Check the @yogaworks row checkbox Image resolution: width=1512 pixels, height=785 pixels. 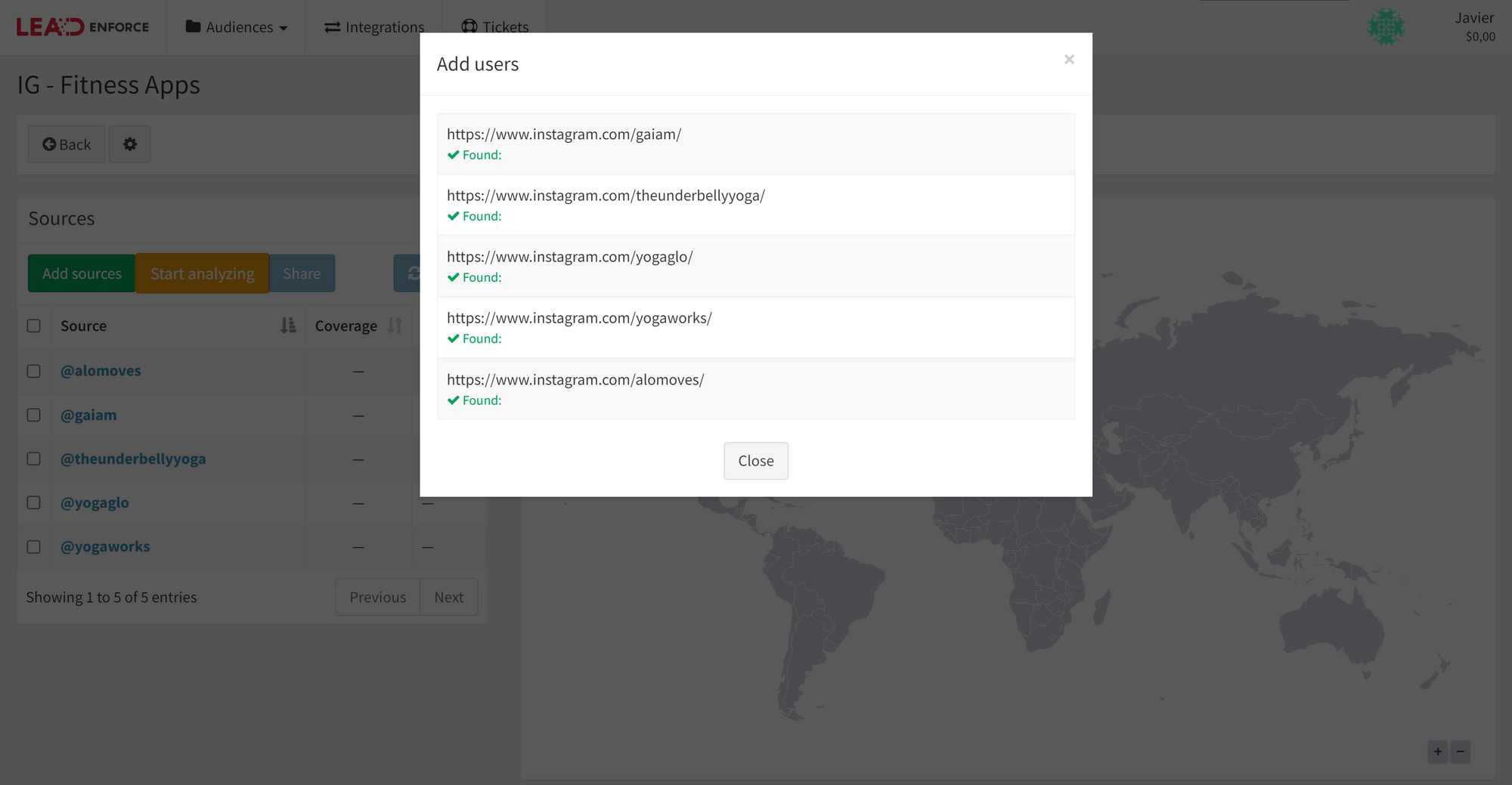pos(34,546)
